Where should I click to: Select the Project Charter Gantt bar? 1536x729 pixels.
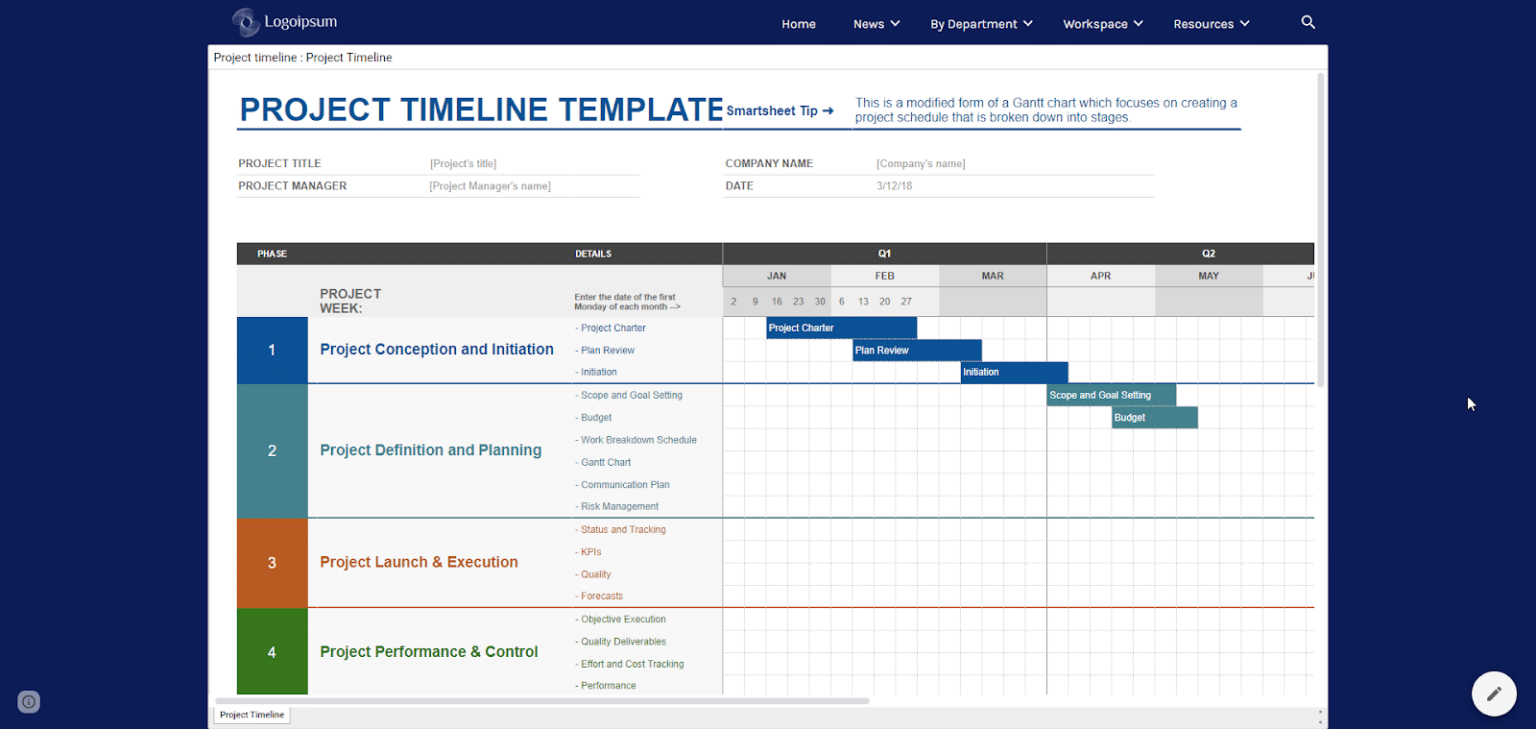click(840, 327)
